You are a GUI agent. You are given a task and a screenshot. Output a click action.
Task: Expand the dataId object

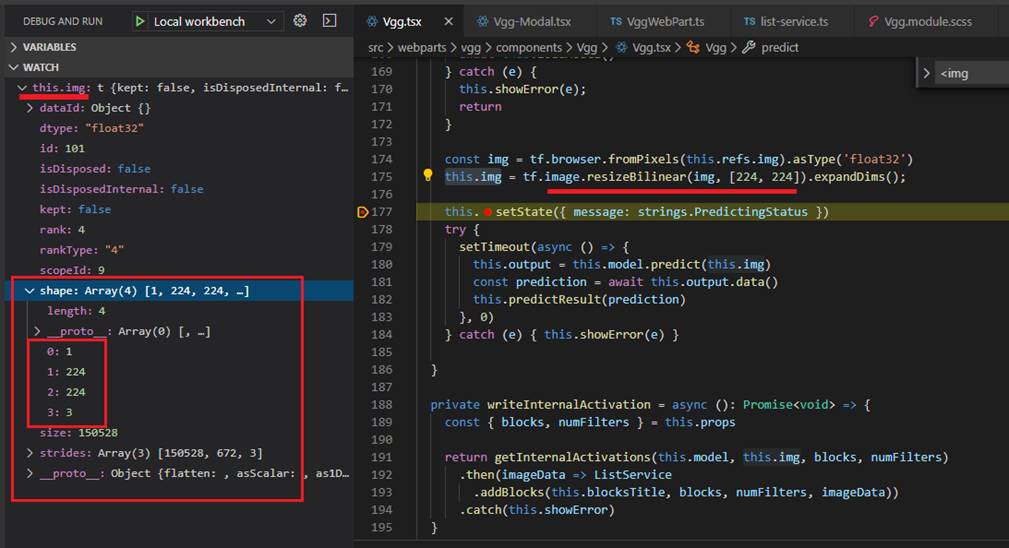point(30,108)
